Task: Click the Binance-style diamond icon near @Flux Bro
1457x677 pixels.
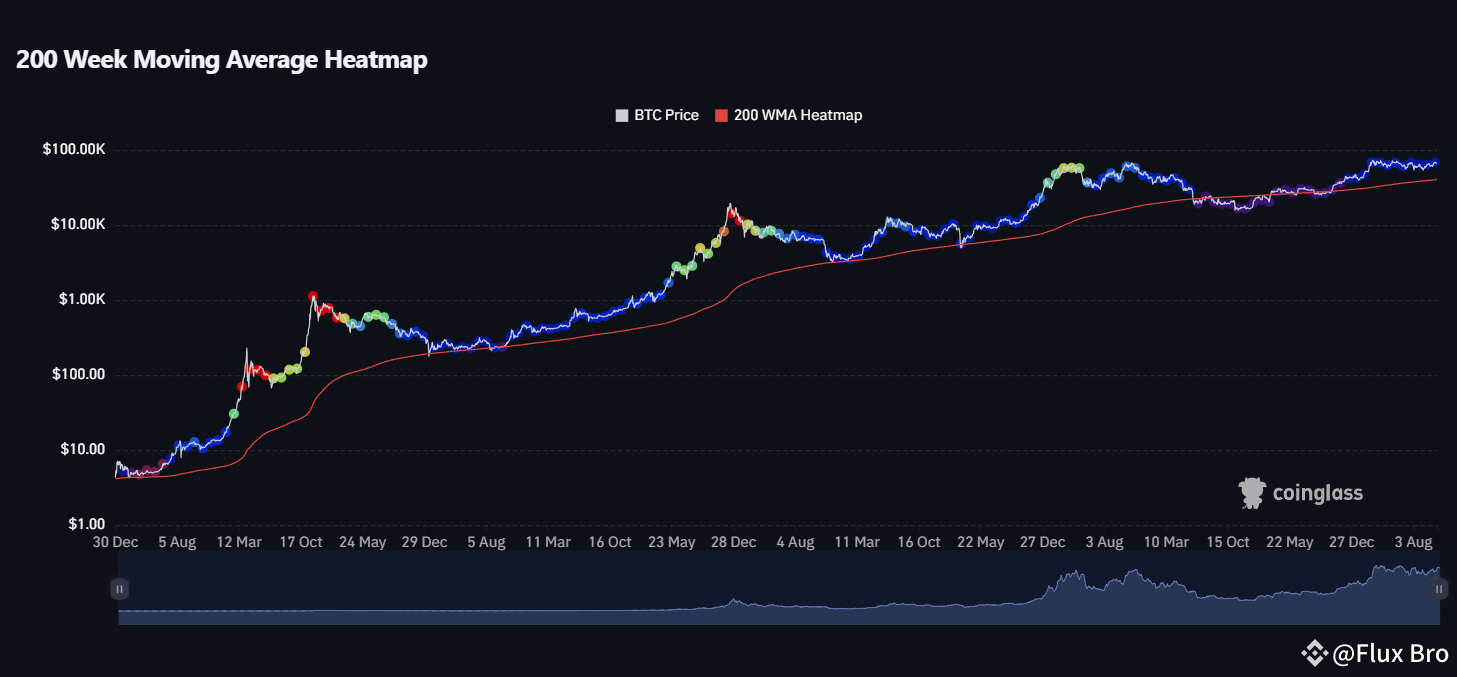Action: point(1313,653)
